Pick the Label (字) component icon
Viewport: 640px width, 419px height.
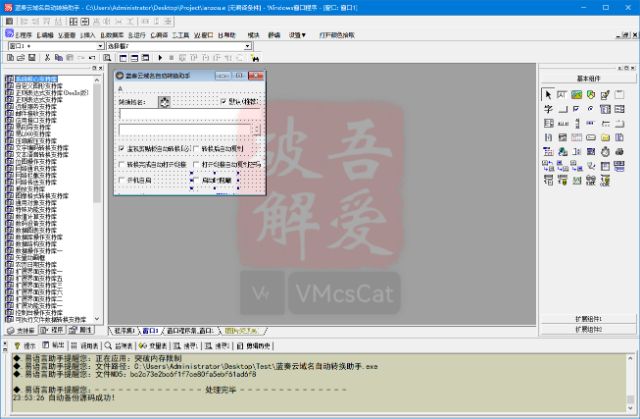(548, 109)
